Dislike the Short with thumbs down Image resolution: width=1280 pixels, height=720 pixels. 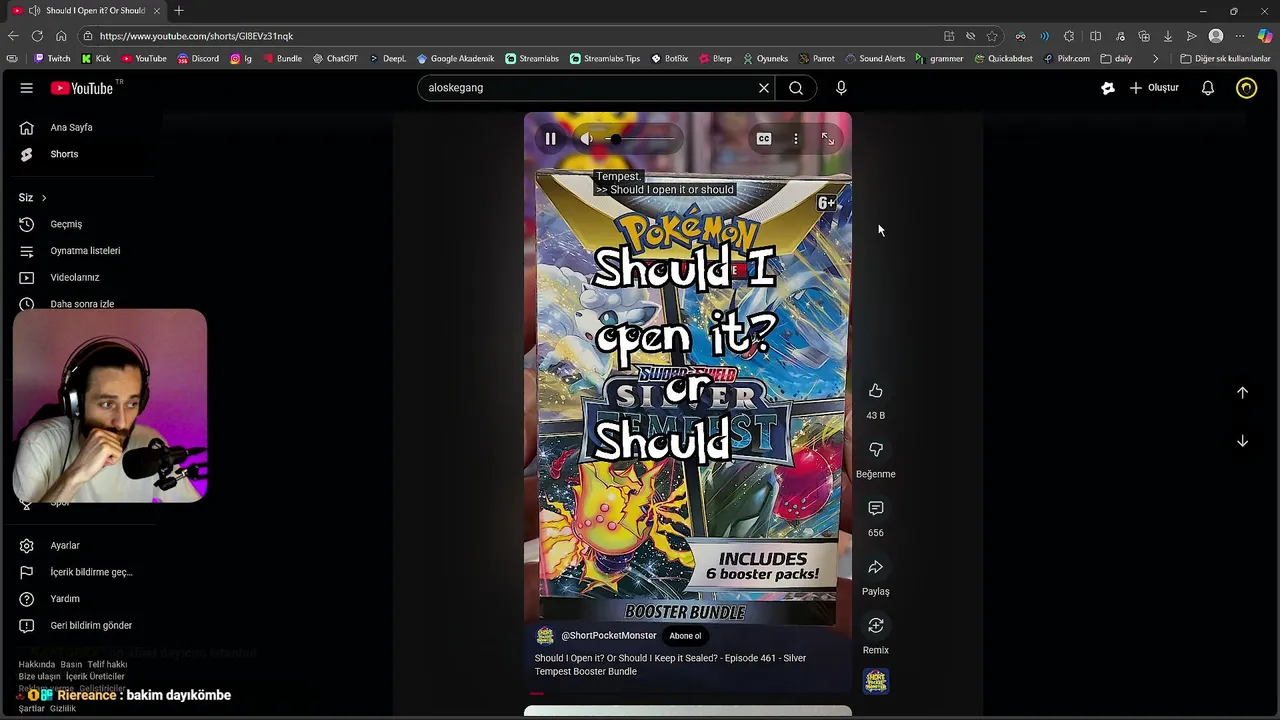click(876, 450)
